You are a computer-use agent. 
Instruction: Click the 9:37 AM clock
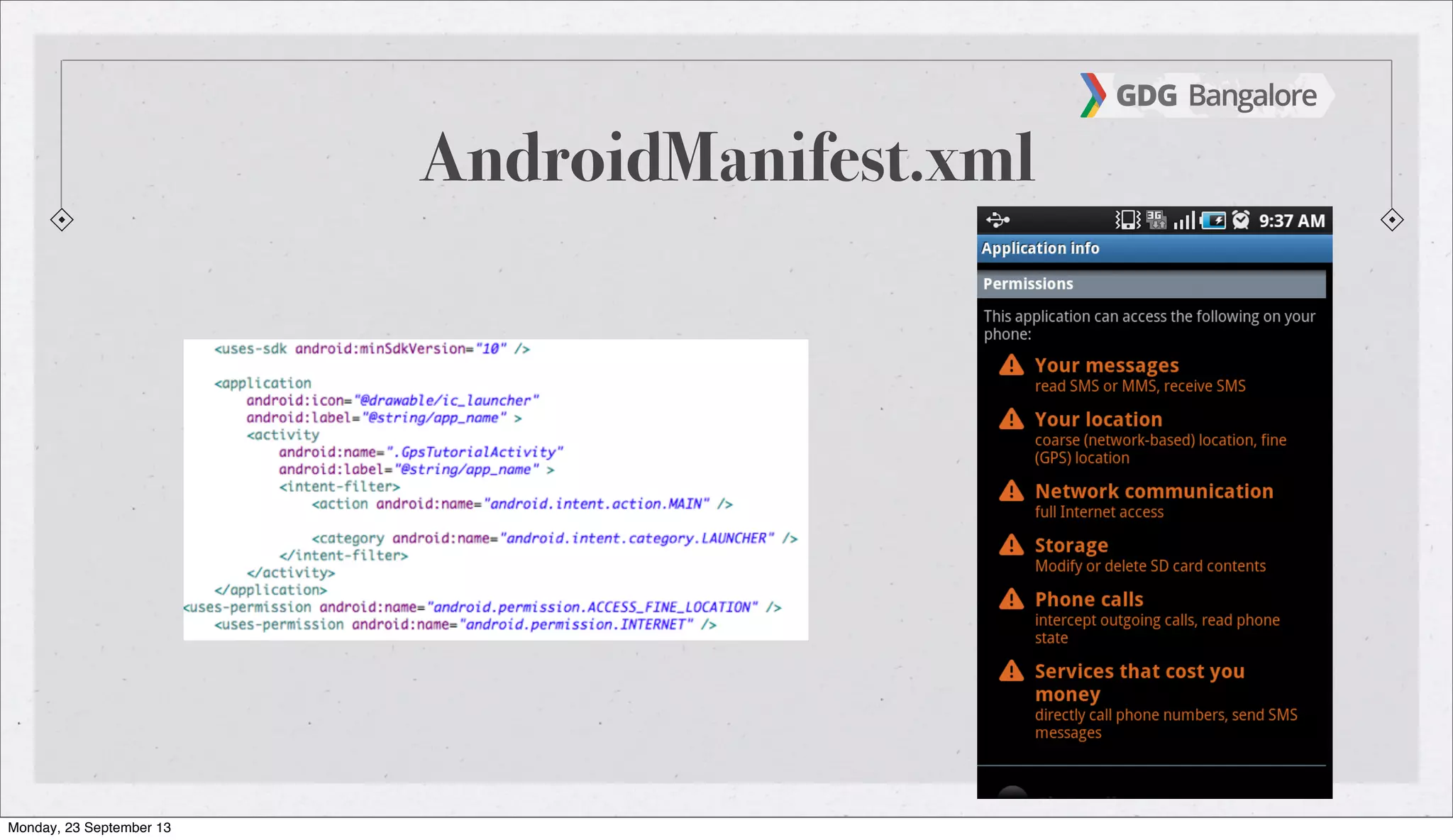pos(1291,221)
